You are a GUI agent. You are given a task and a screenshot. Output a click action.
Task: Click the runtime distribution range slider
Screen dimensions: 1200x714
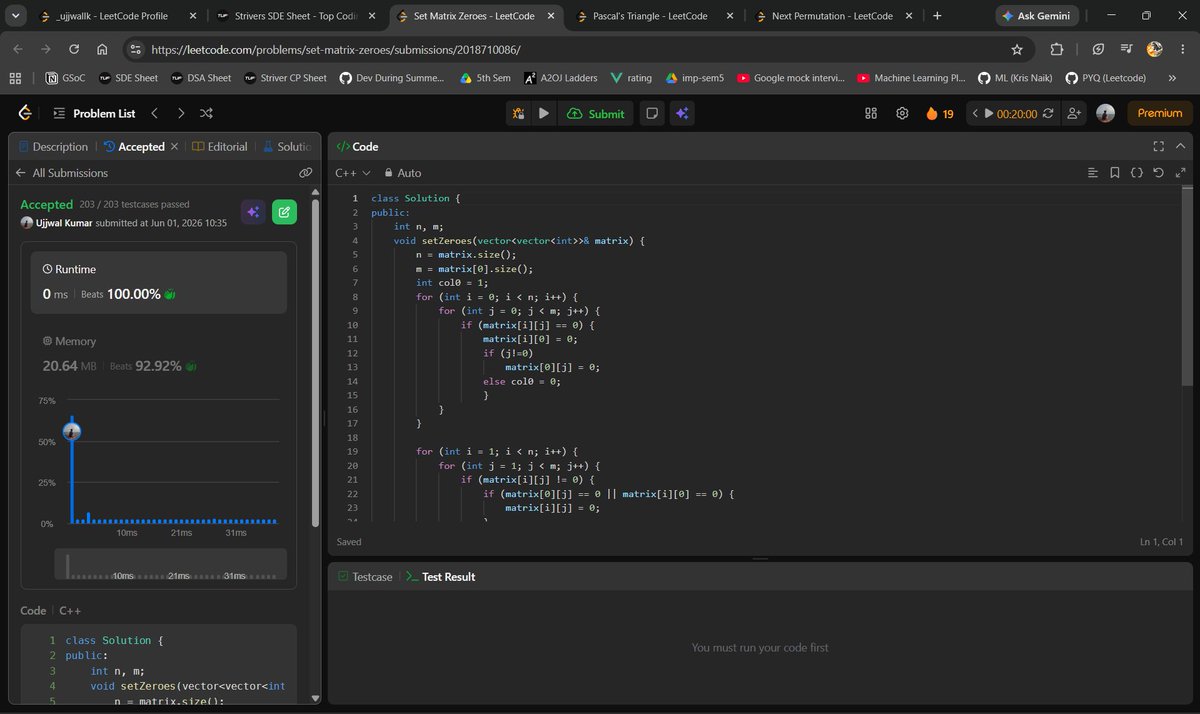coord(171,564)
